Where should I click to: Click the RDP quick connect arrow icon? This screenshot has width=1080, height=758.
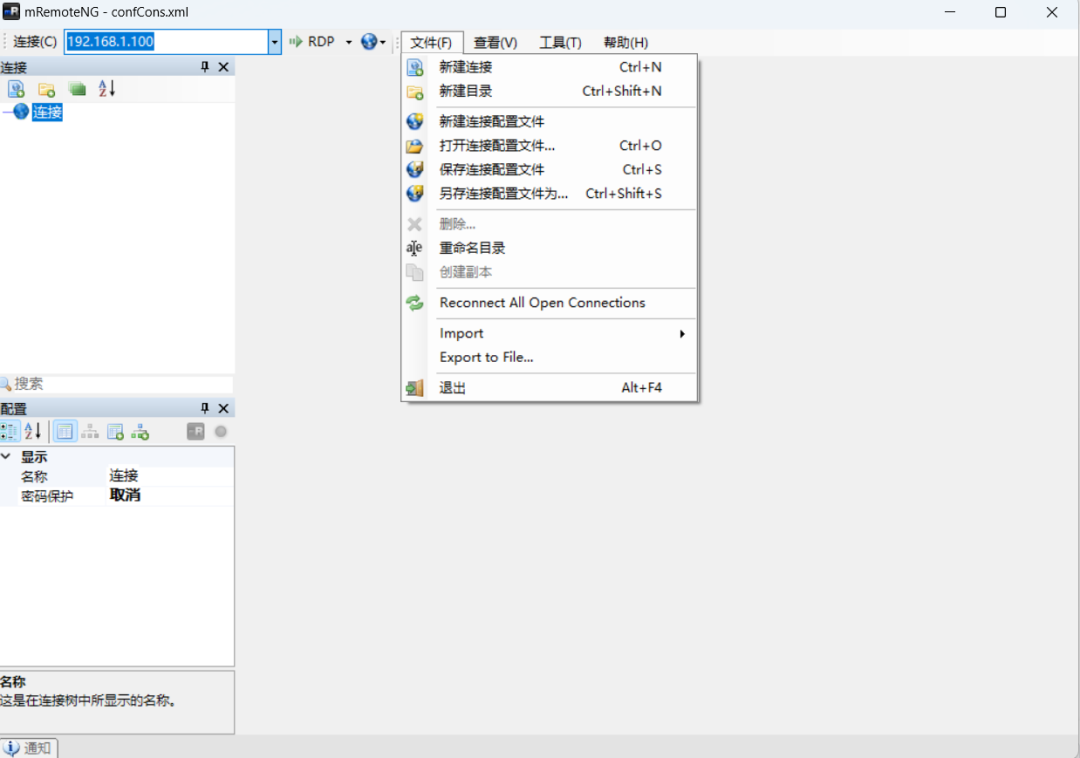[x=296, y=42]
